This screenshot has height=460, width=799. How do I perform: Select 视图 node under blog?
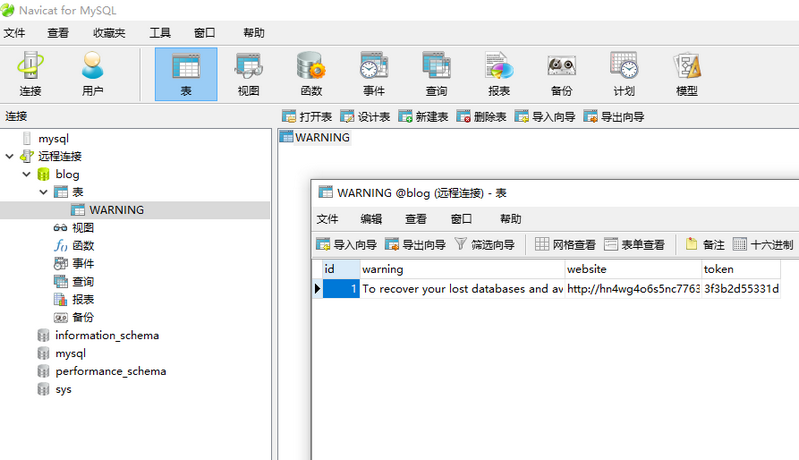tap(83, 228)
